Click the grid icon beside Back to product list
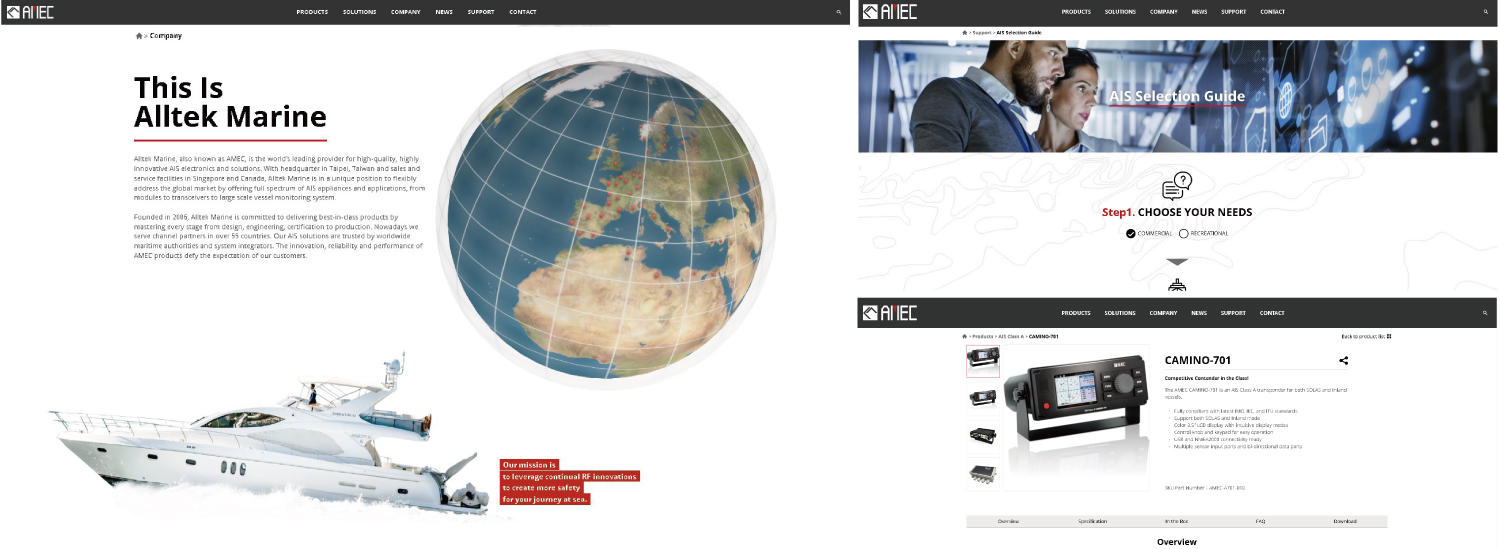This screenshot has height=549, width=1500. click(x=1389, y=336)
